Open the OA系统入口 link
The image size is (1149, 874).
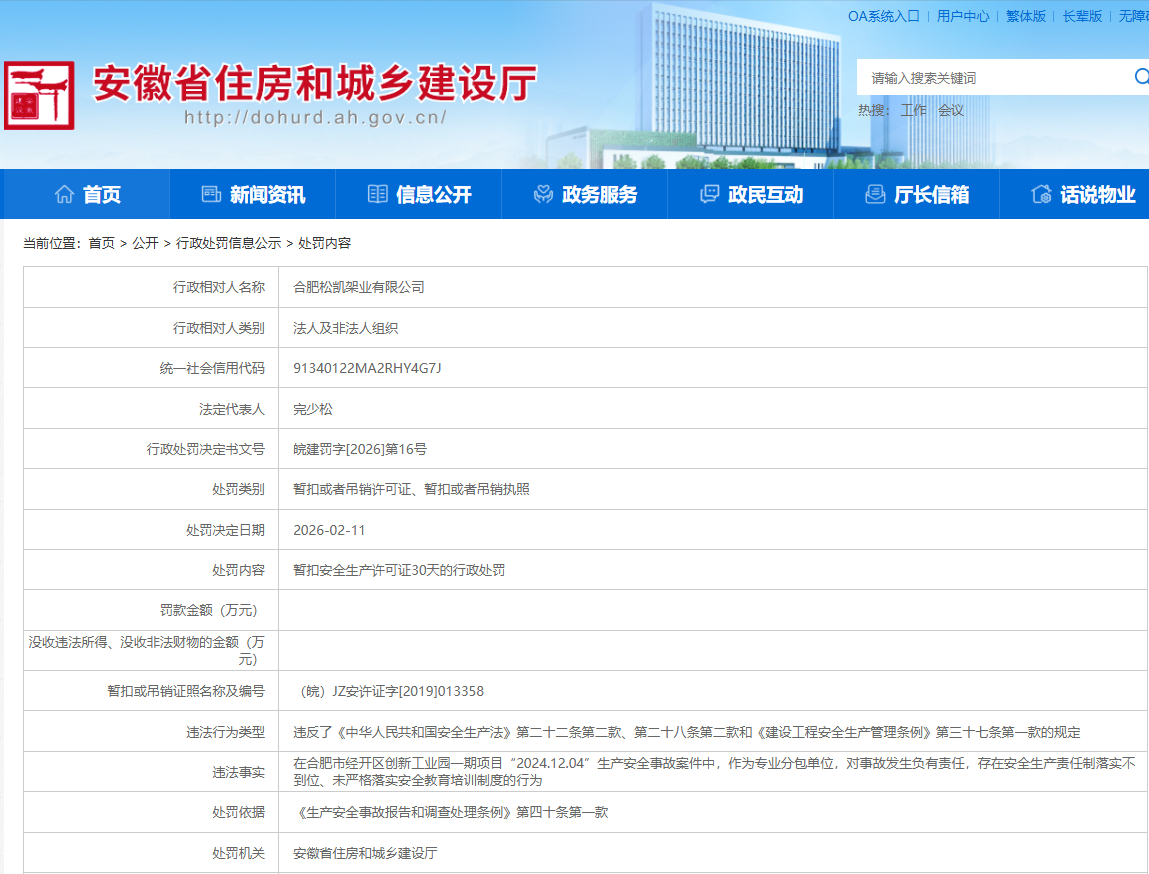click(883, 16)
